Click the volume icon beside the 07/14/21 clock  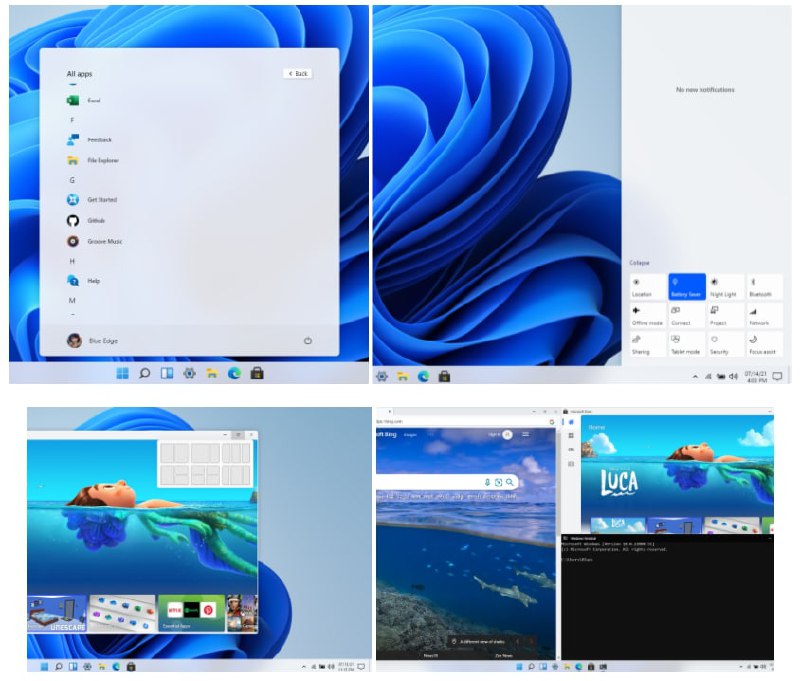click(733, 376)
